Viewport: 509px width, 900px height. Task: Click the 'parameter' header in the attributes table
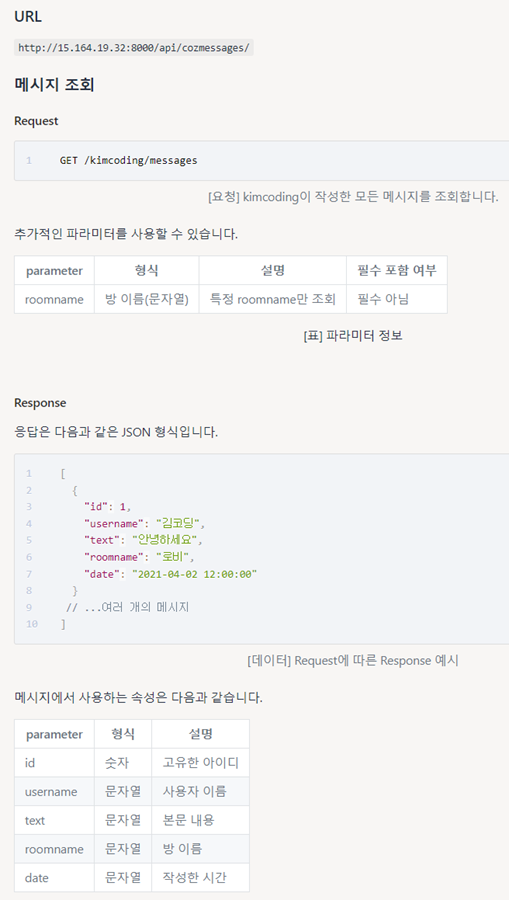pyautogui.click(x=54, y=734)
